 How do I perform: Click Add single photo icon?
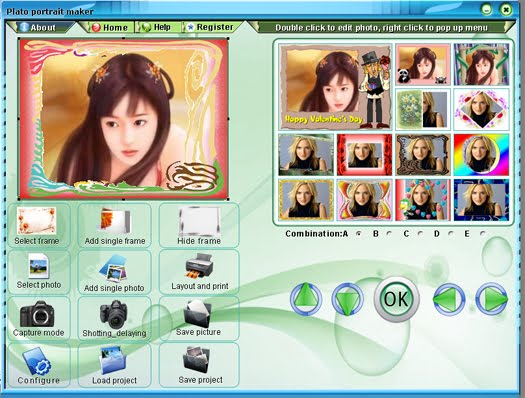click(x=114, y=268)
